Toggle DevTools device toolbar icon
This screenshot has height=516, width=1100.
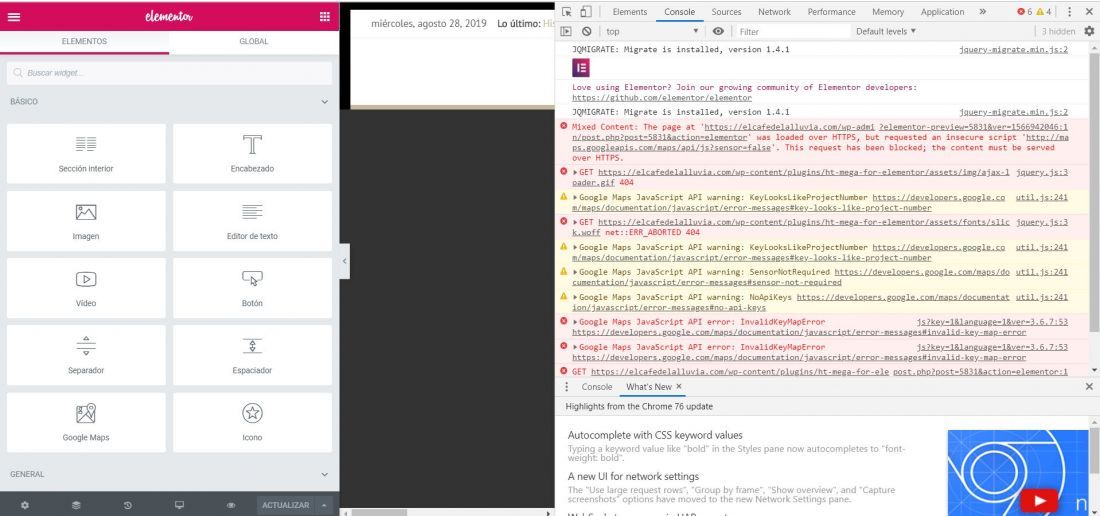[x=586, y=12]
